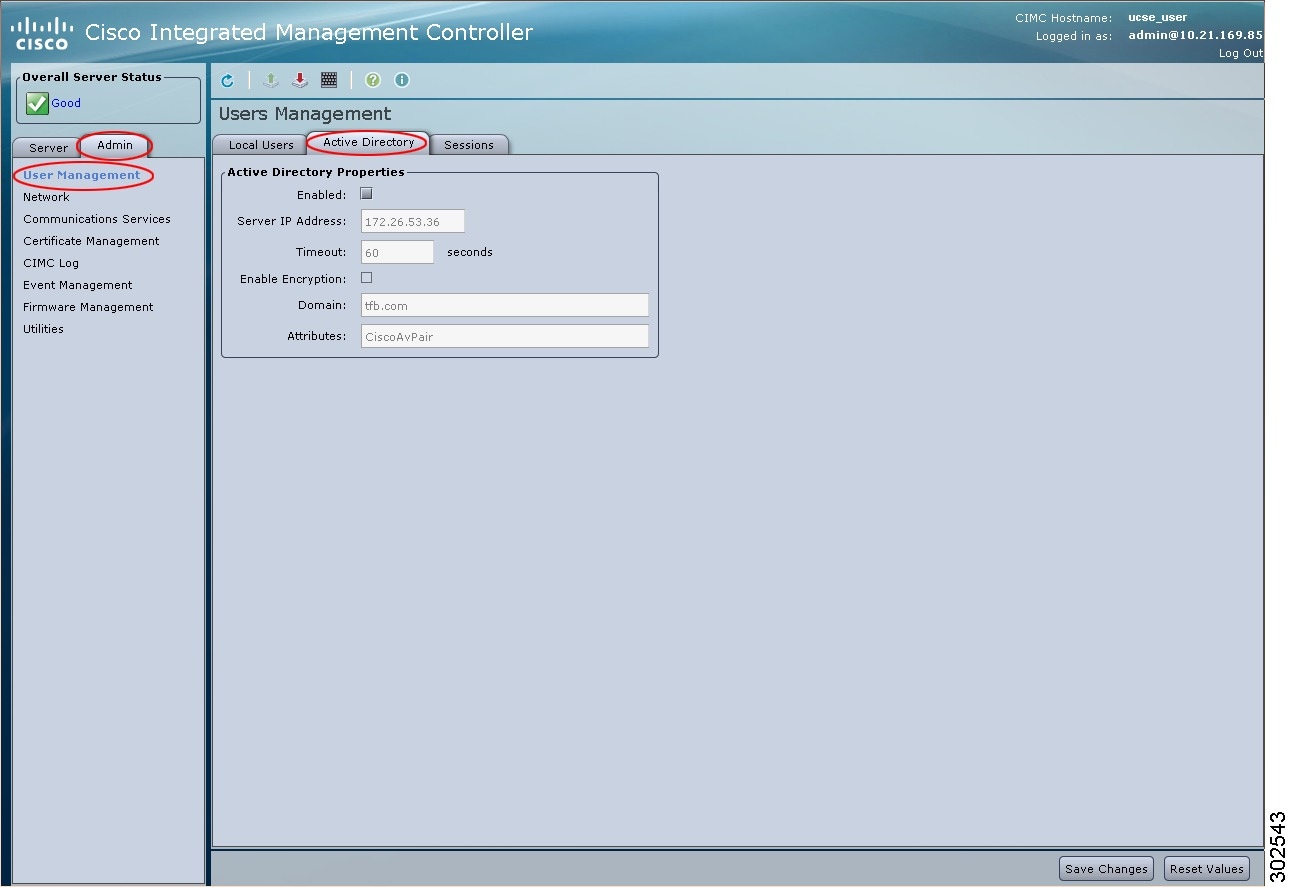This screenshot has width=1290, height=887.
Task: Select the Admin tab
Action: coord(113,145)
